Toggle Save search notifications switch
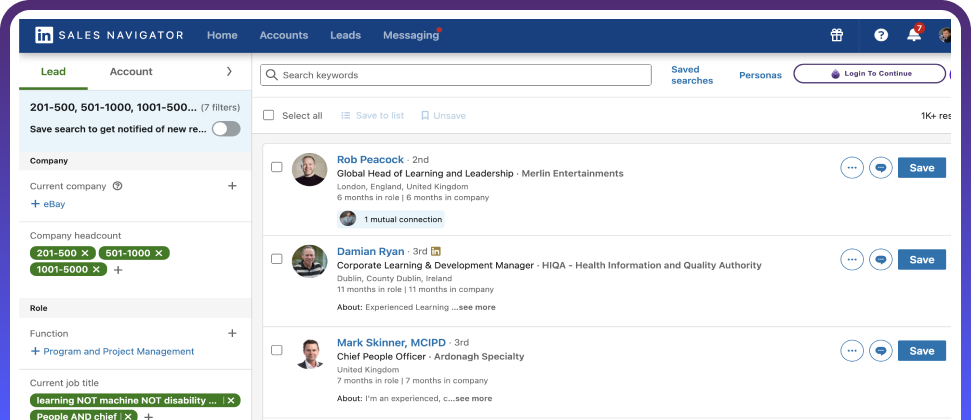 [x=226, y=129]
